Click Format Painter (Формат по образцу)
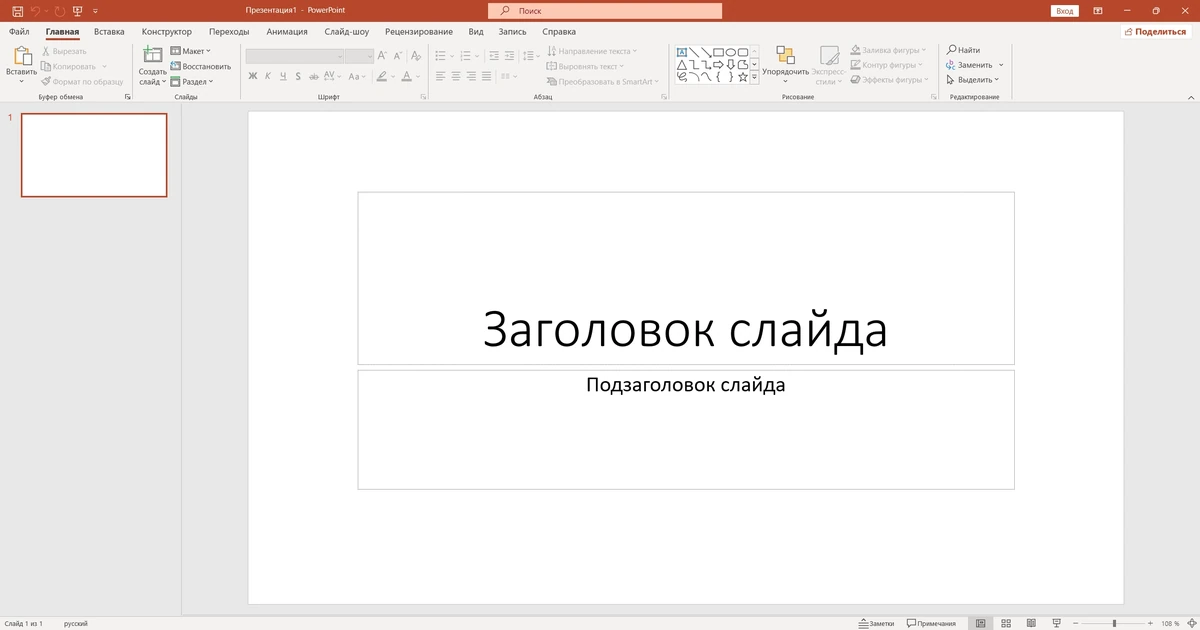 tap(82, 81)
